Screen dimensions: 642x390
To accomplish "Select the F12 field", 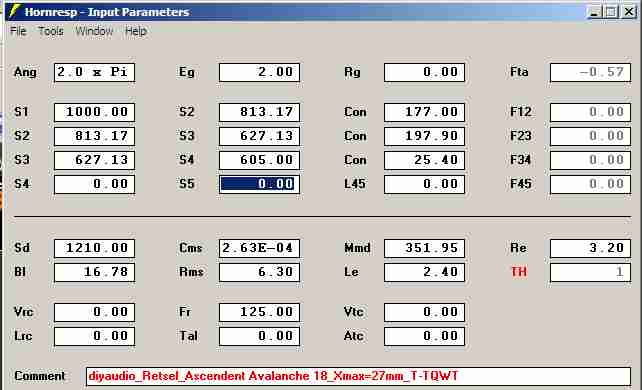I will 590,112.
